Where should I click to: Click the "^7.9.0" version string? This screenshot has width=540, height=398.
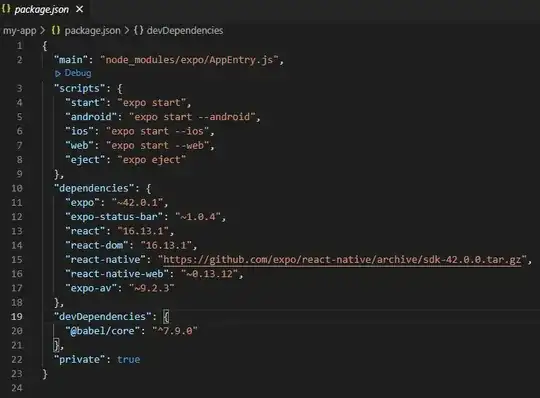[x=175, y=331]
